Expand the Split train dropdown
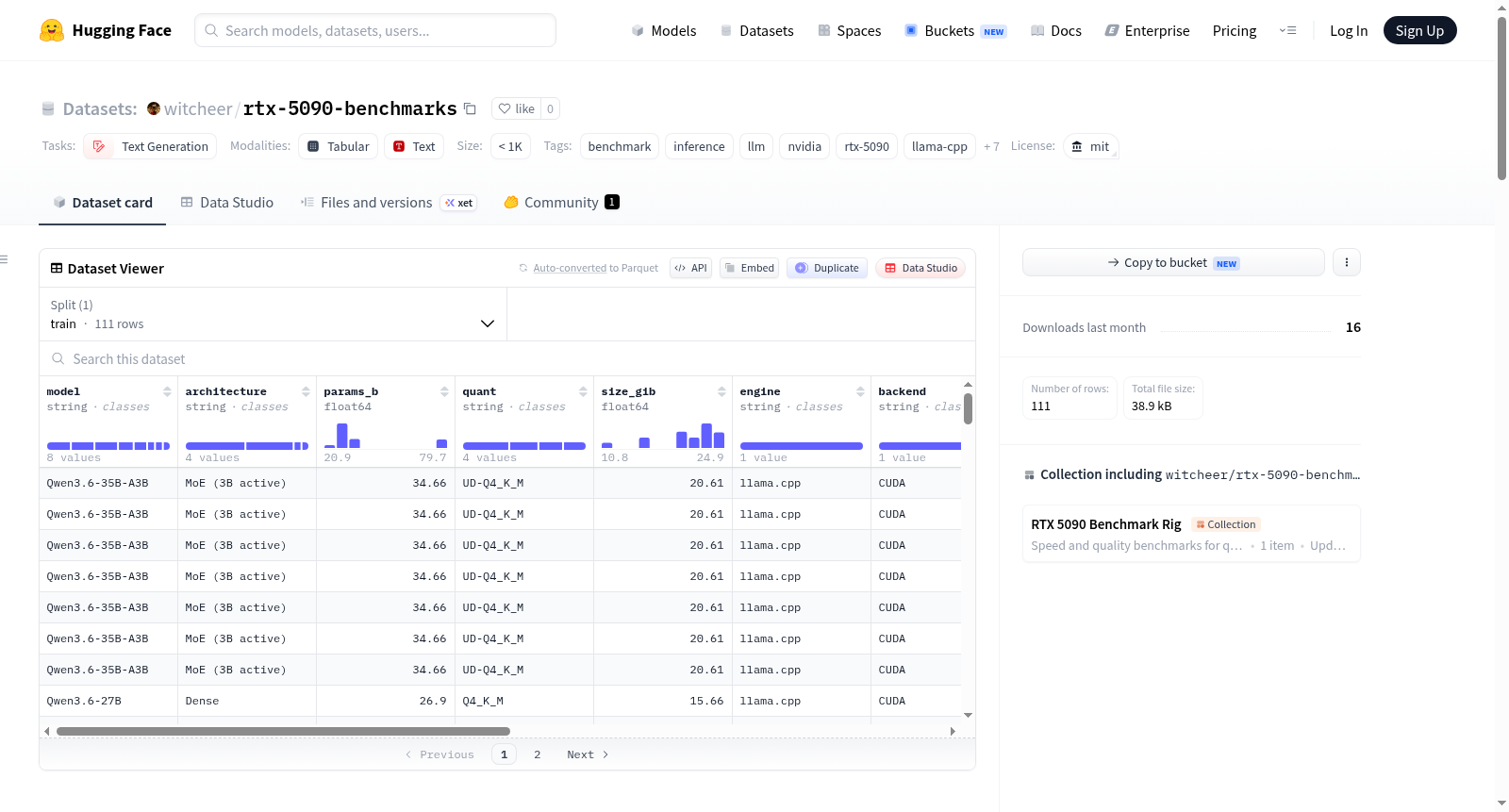Screen dimensions: 1509x812 click(273, 314)
